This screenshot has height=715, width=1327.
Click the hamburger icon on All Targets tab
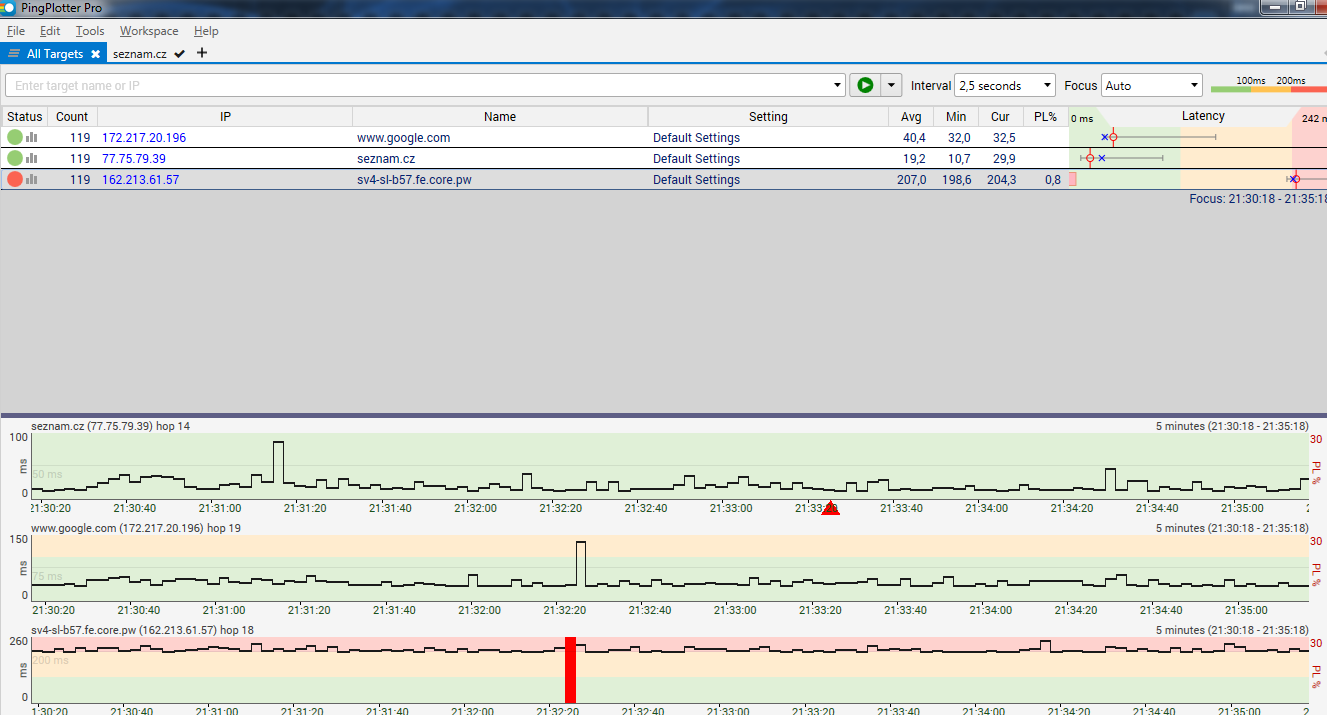[14, 54]
